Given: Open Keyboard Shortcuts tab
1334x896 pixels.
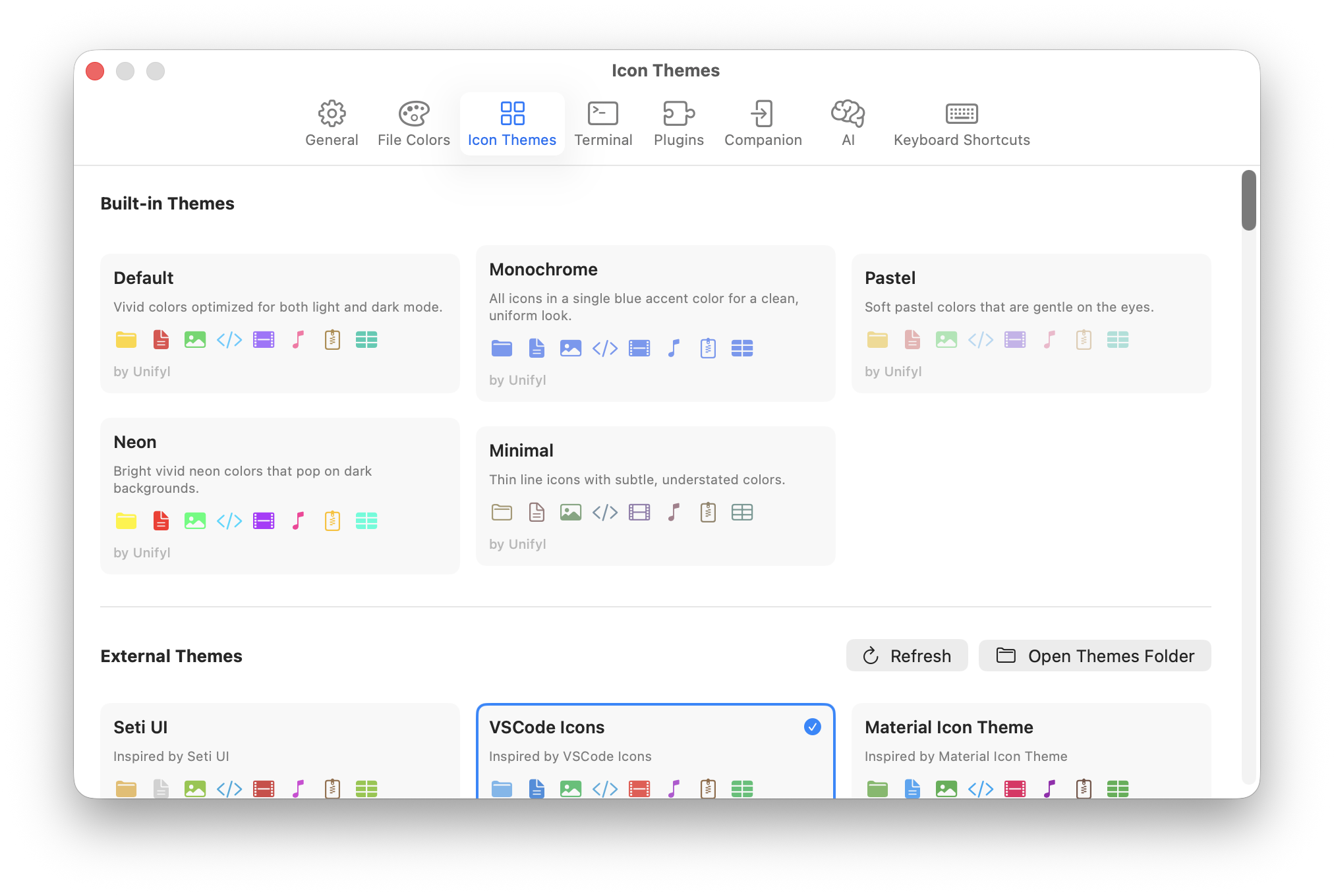Looking at the screenshot, I should point(961,124).
